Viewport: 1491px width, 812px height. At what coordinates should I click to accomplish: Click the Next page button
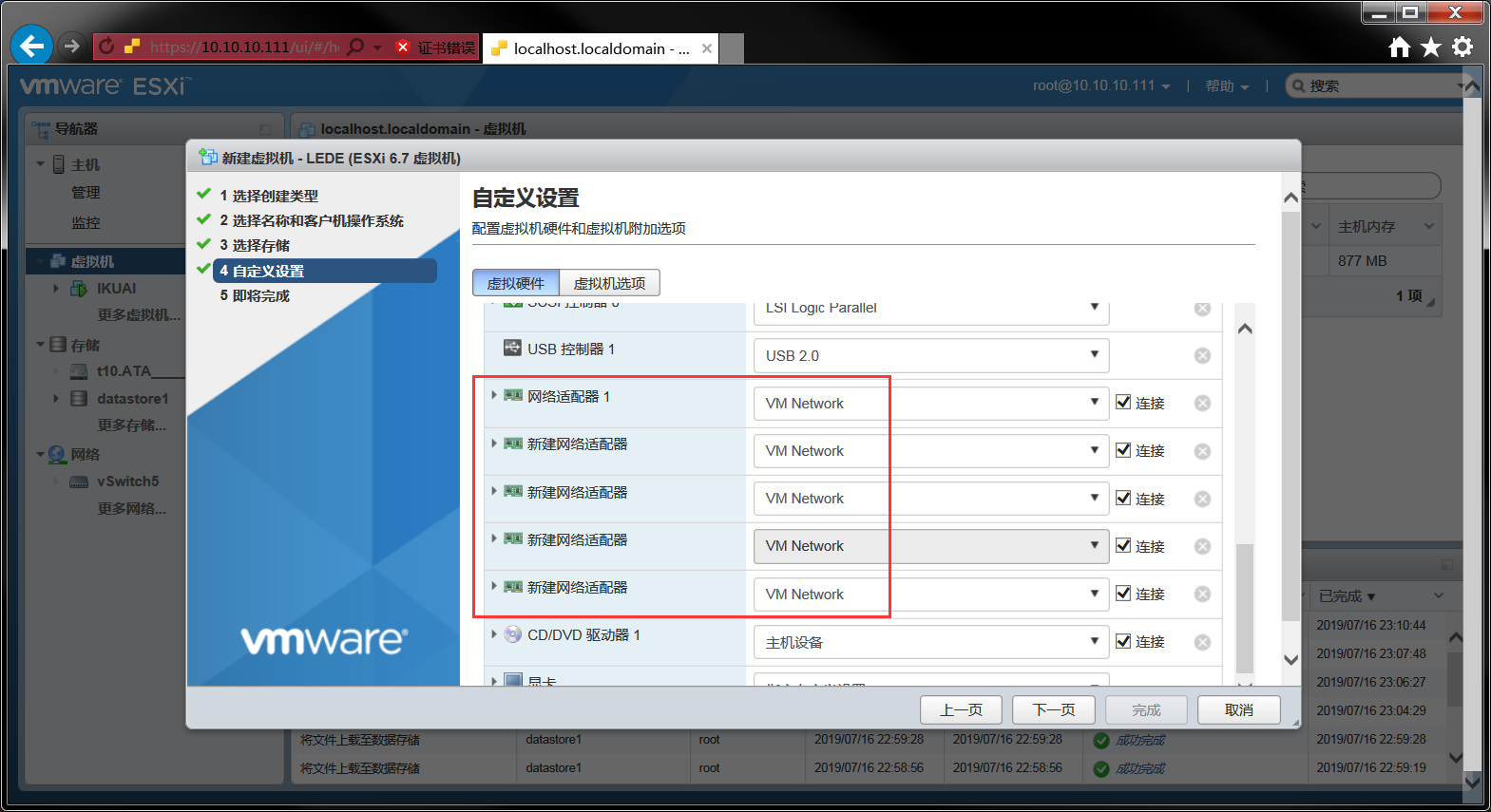pos(1053,709)
